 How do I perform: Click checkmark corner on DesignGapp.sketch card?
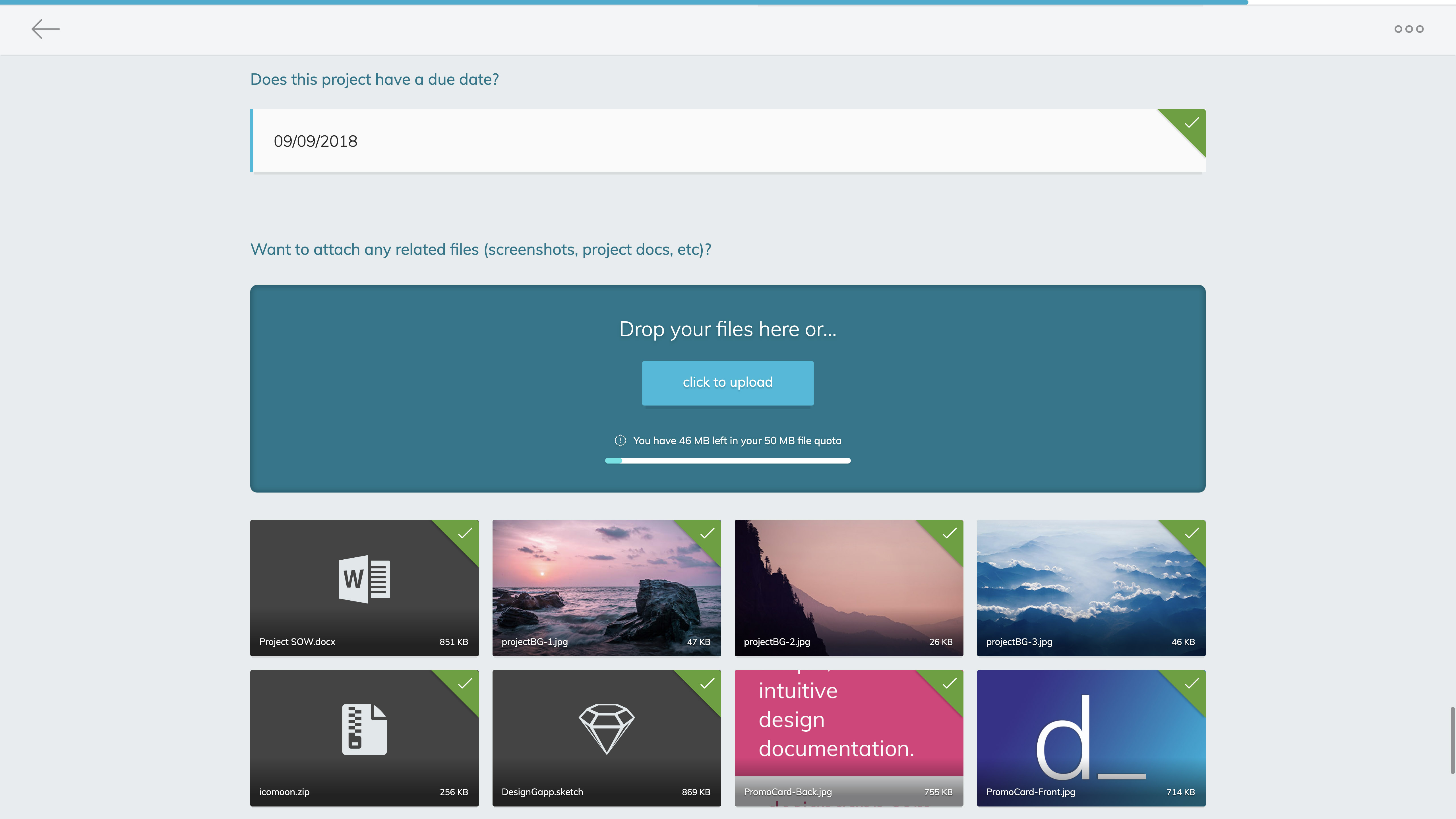(x=706, y=684)
